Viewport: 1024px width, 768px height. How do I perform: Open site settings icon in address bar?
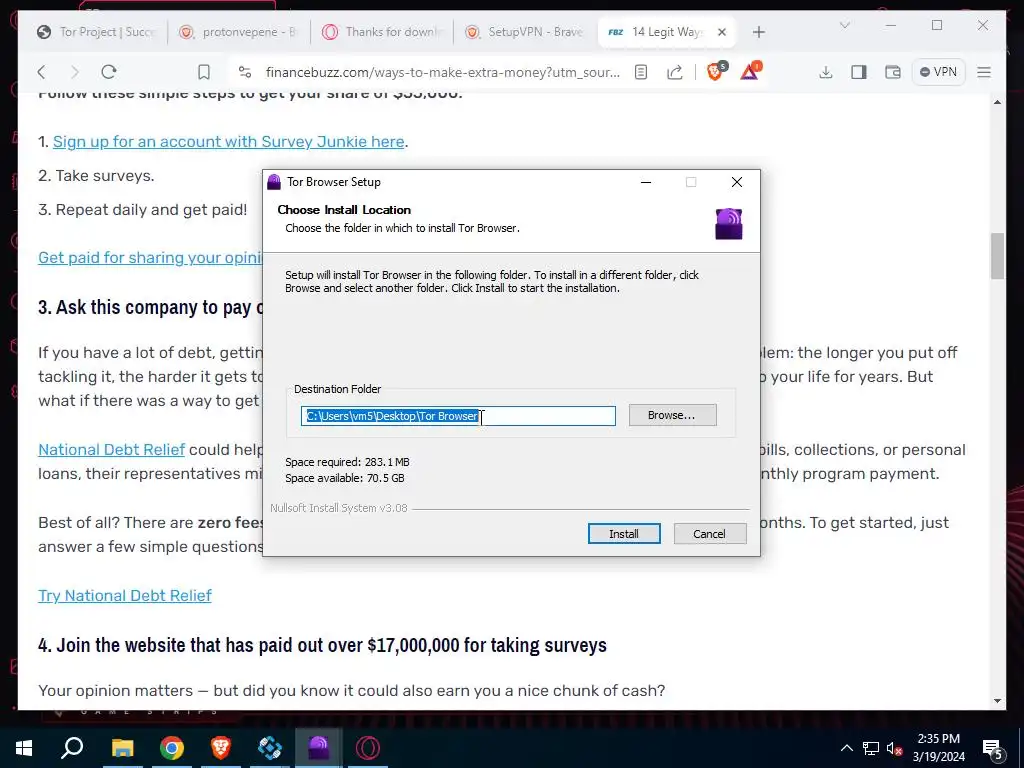click(245, 72)
